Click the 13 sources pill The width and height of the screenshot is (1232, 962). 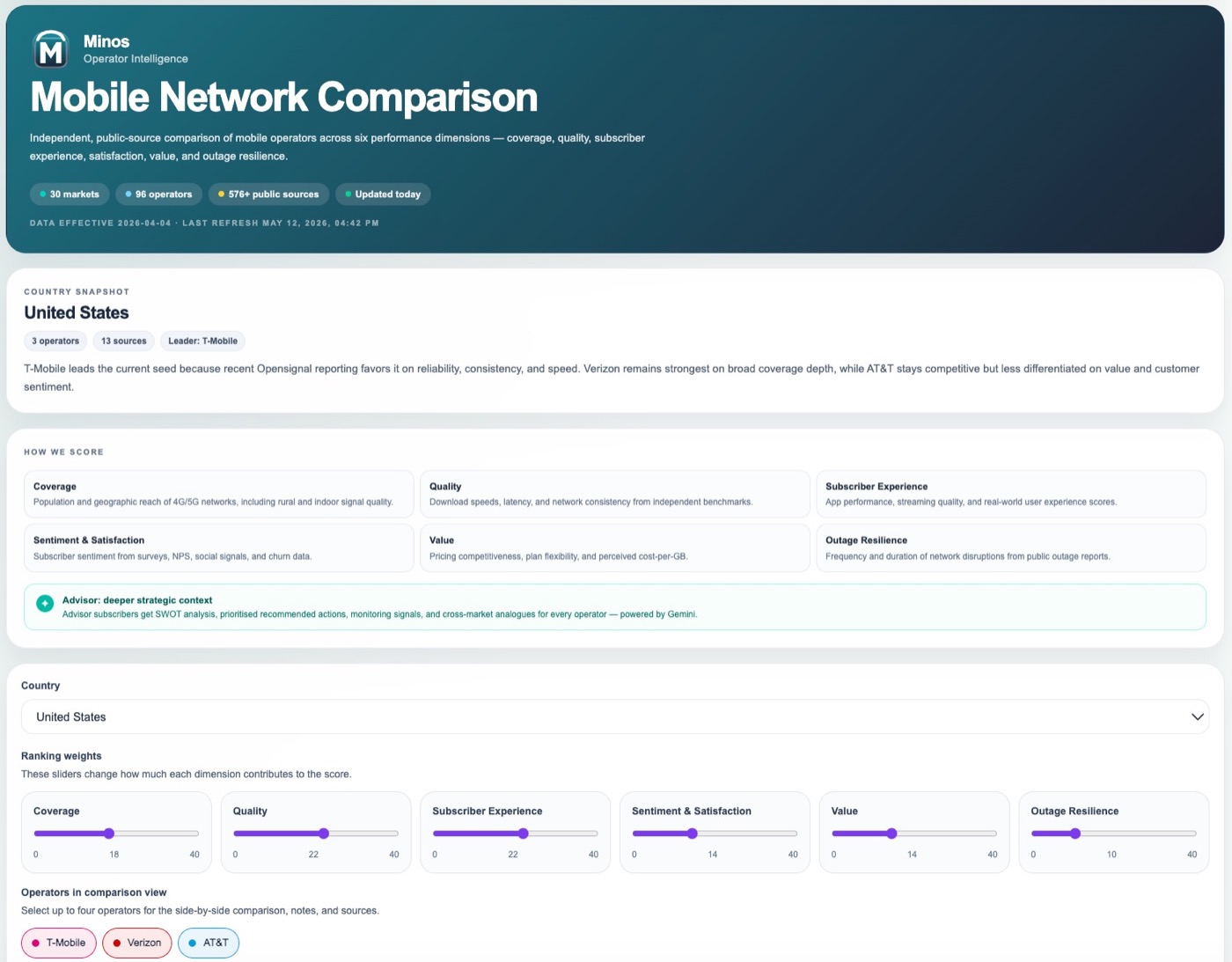point(124,341)
